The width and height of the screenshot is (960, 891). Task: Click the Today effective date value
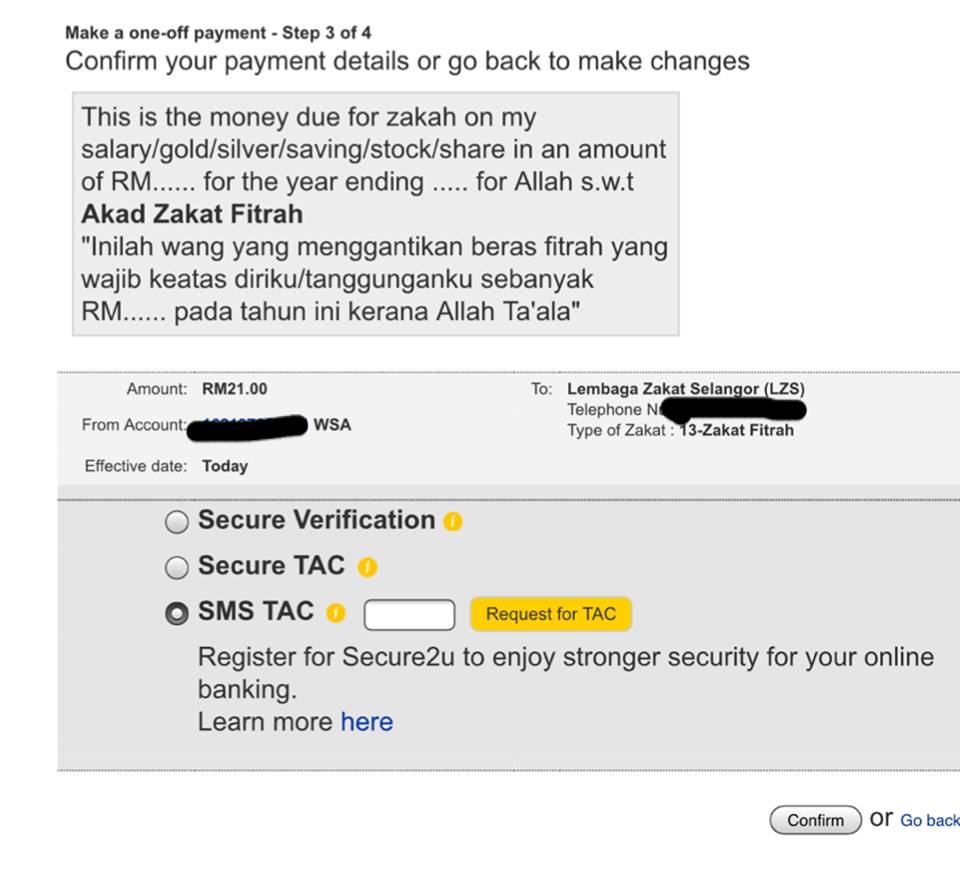(225, 467)
